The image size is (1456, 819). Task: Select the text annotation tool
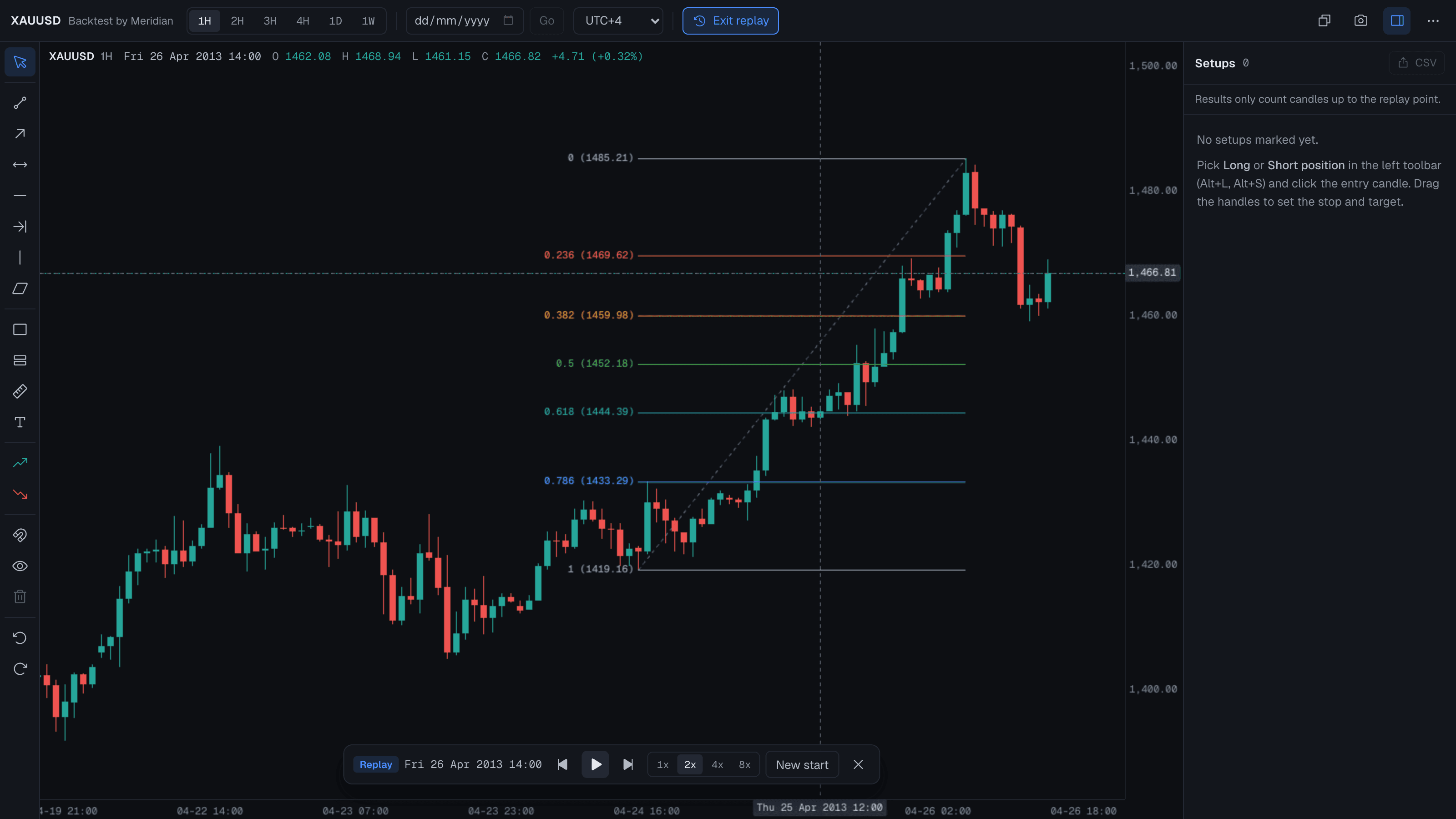coord(20,422)
